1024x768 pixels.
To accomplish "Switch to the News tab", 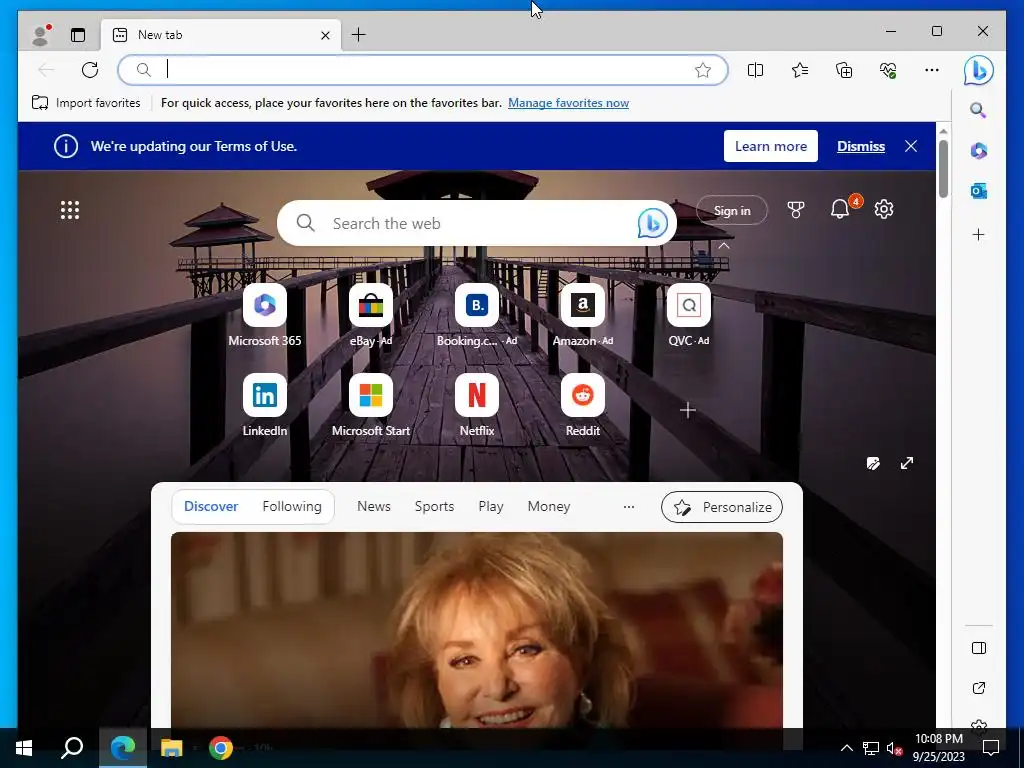I will pos(374,507).
